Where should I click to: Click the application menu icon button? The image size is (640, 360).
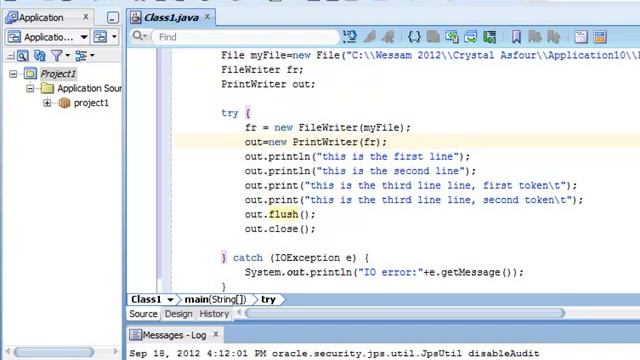(100, 37)
